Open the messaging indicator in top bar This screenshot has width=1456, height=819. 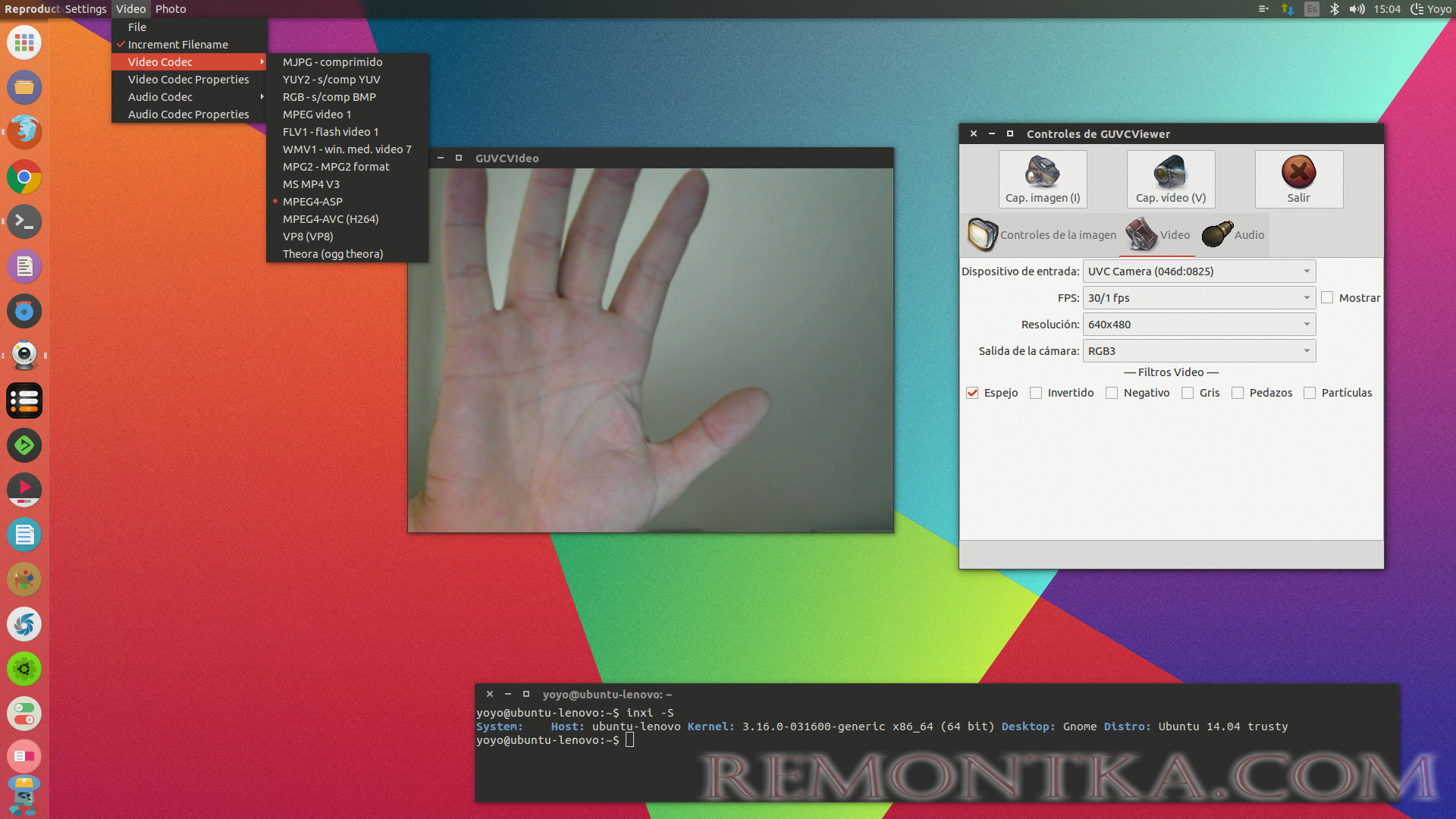1263,9
